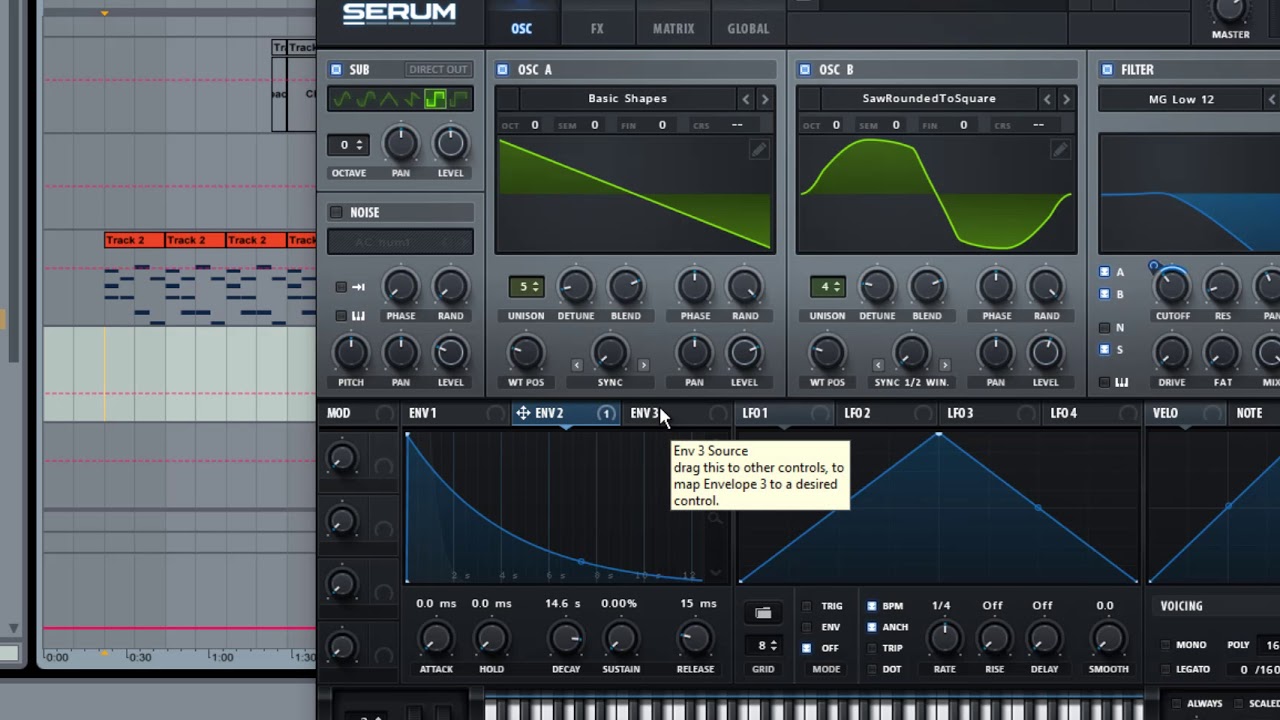Open OSC B SYNC 1/2 WIN. warp menu
This screenshot has width=1280, height=720.
[911, 382]
